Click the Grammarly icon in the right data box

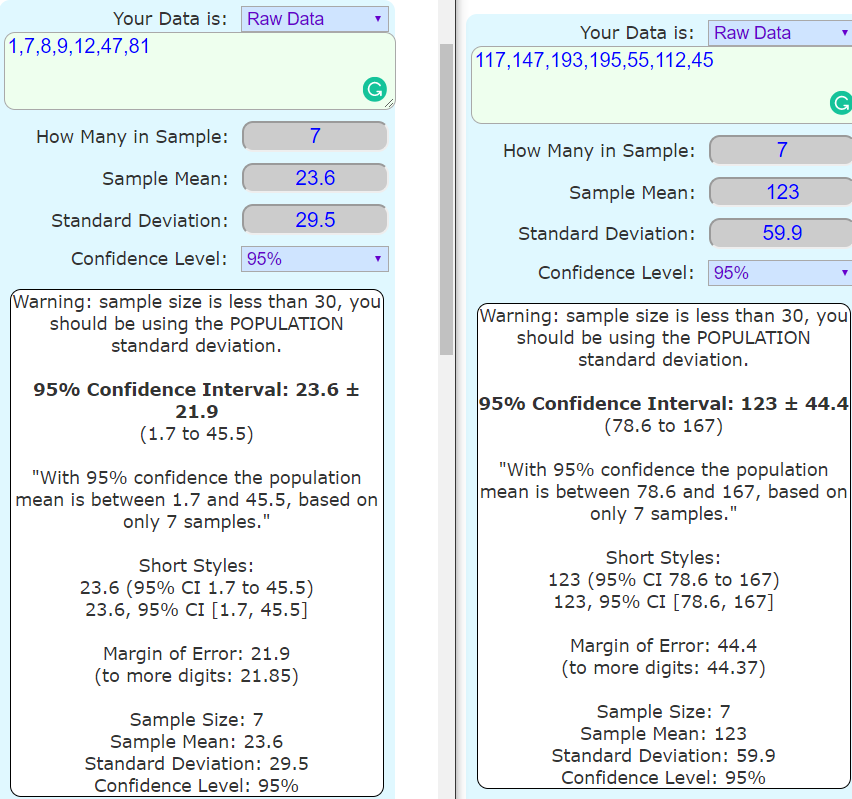(841, 103)
